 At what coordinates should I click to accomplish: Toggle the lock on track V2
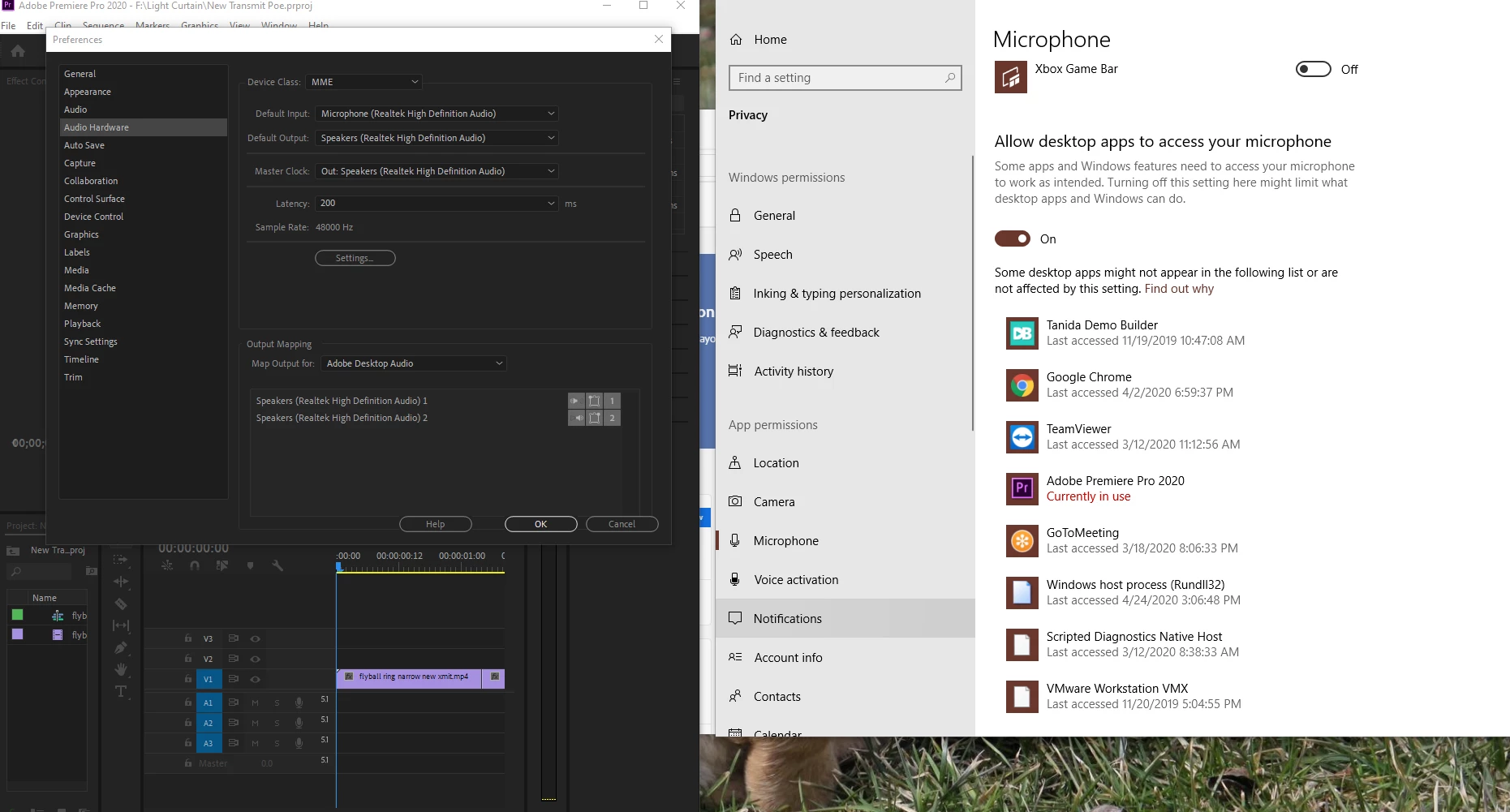tap(187, 659)
